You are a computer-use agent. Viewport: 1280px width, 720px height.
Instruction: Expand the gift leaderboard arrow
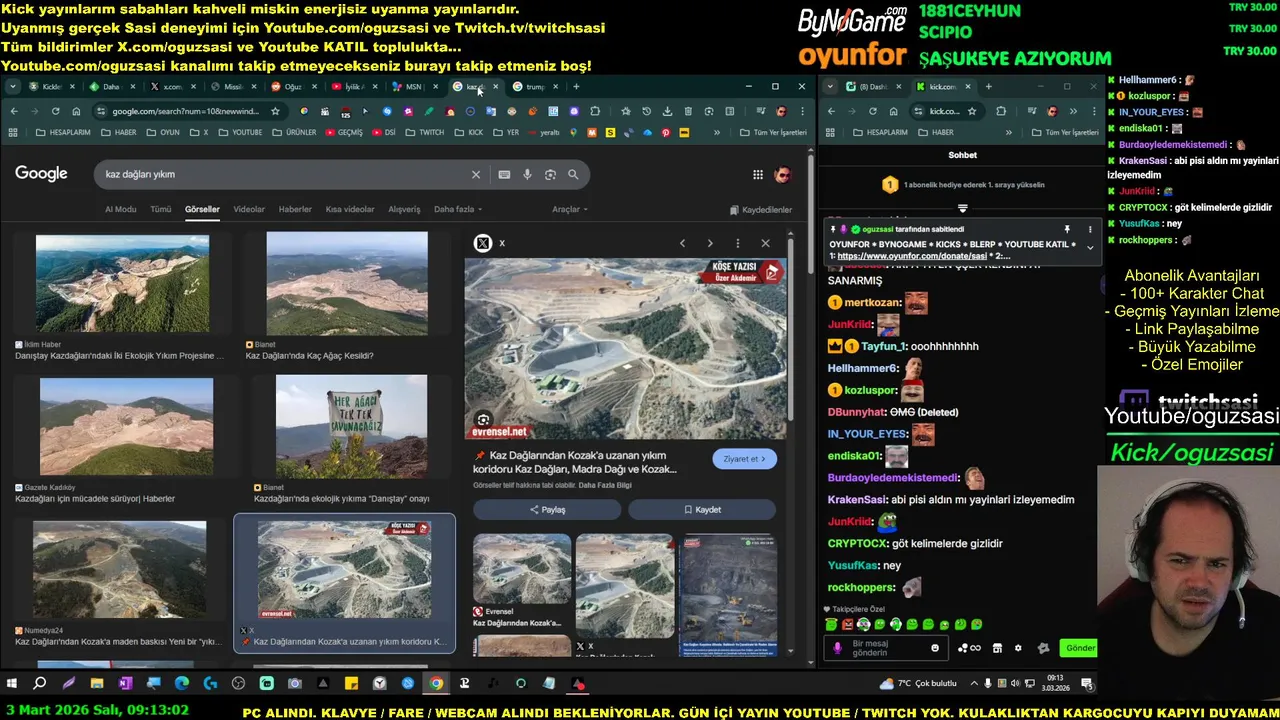pyautogui.click(x=963, y=208)
